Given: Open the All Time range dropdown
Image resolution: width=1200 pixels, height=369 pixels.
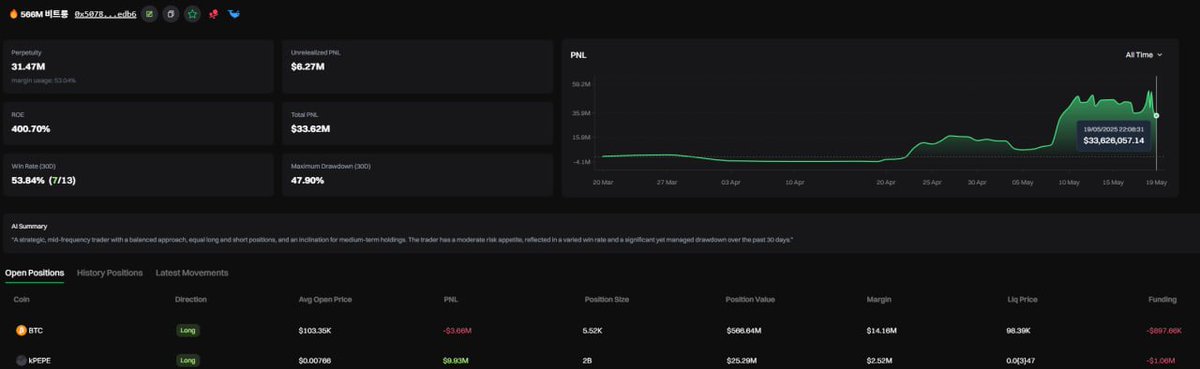Looking at the screenshot, I should [x=1144, y=55].
